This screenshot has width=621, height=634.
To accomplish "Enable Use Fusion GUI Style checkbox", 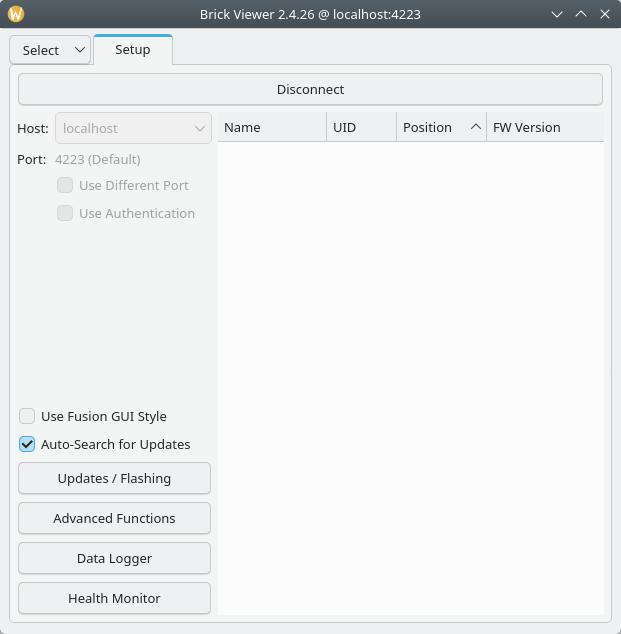I will (x=27, y=416).
